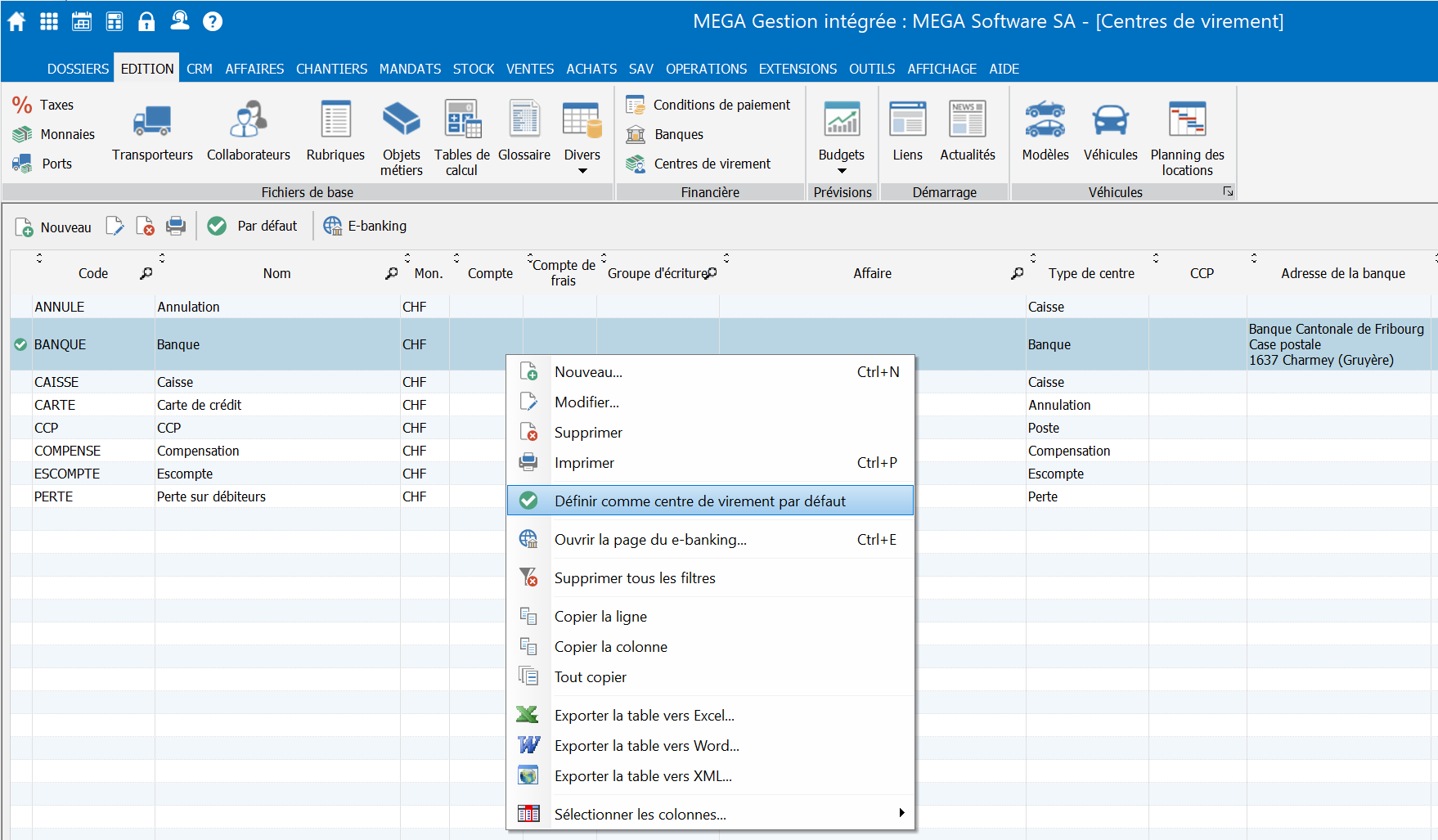Click the default checkmark on BANQUE row
Viewport: 1438px width, 840px height.
pyautogui.click(x=20, y=344)
